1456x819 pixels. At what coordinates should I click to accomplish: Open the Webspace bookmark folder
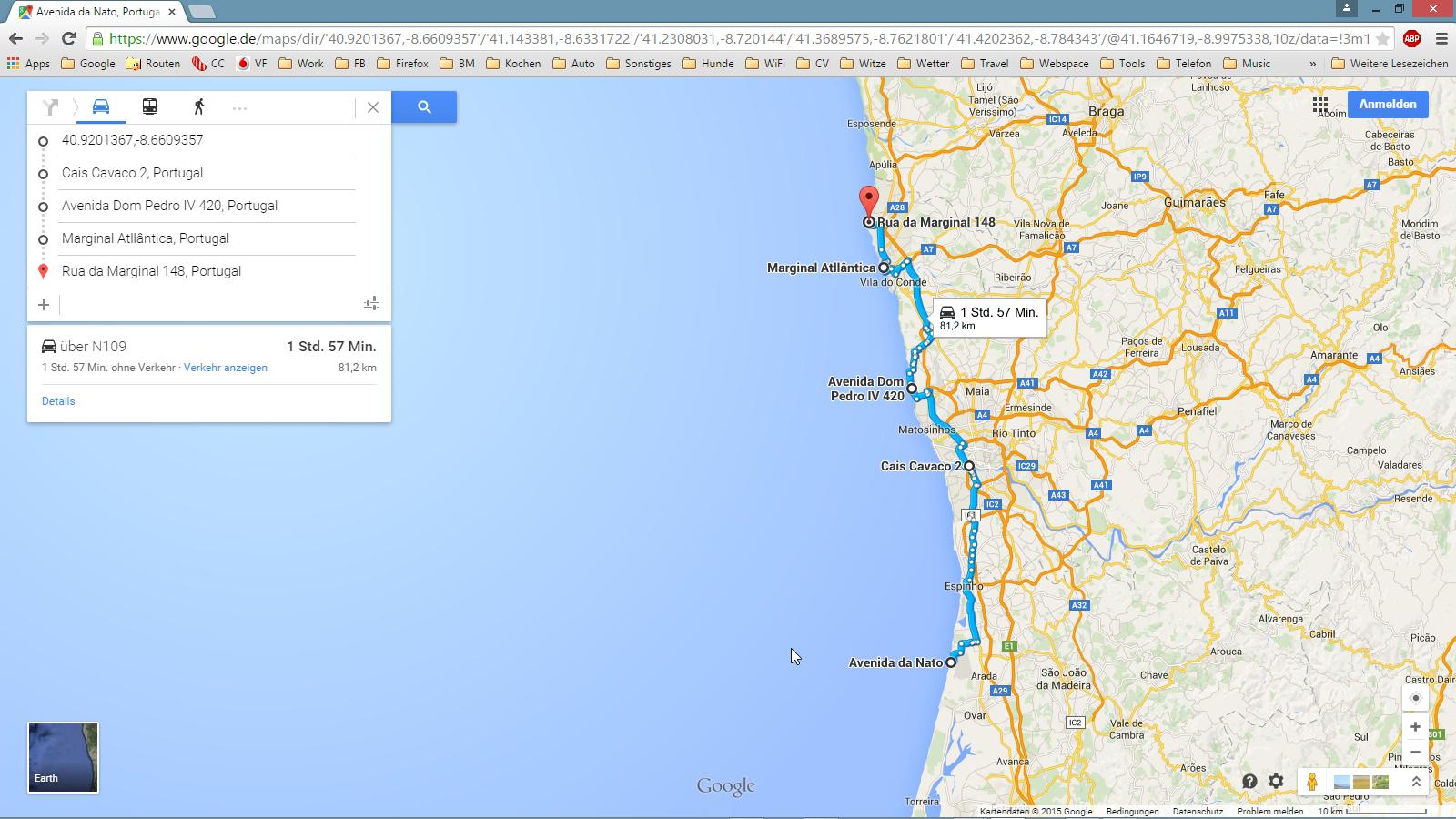[1055, 64]
